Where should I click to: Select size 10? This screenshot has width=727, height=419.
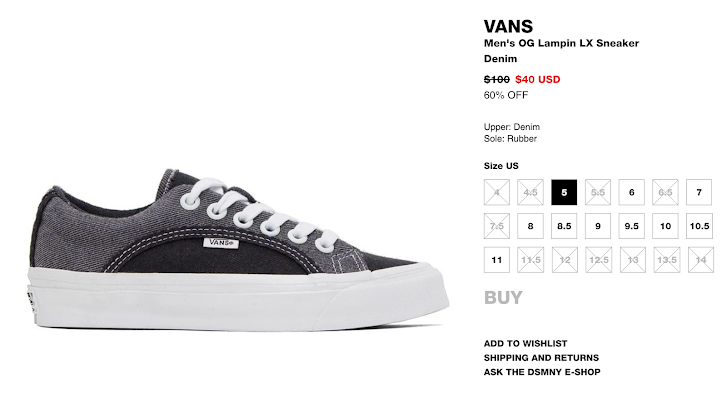665,226
